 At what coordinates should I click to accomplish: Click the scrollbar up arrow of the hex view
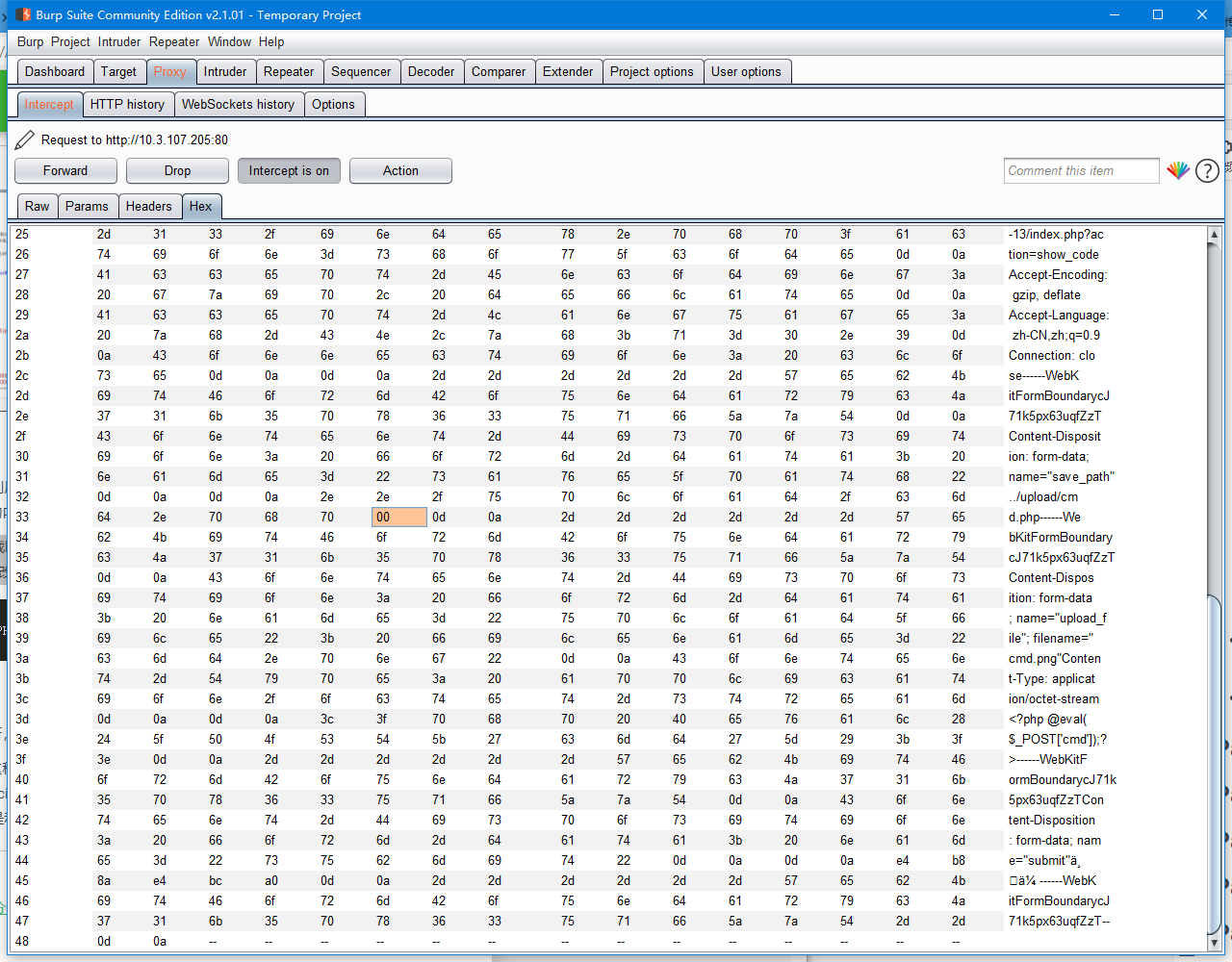[x=1215, y=235]
